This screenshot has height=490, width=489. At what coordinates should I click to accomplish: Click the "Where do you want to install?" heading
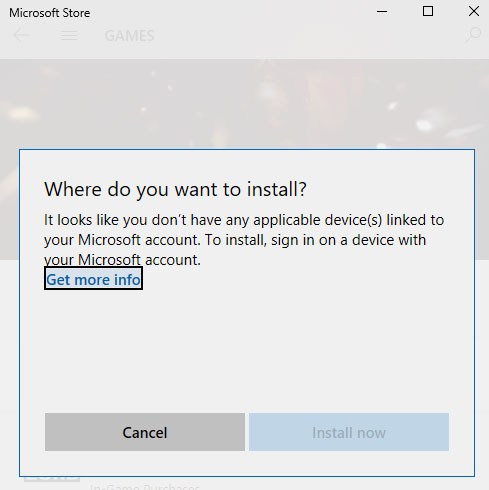pos(175,189)
